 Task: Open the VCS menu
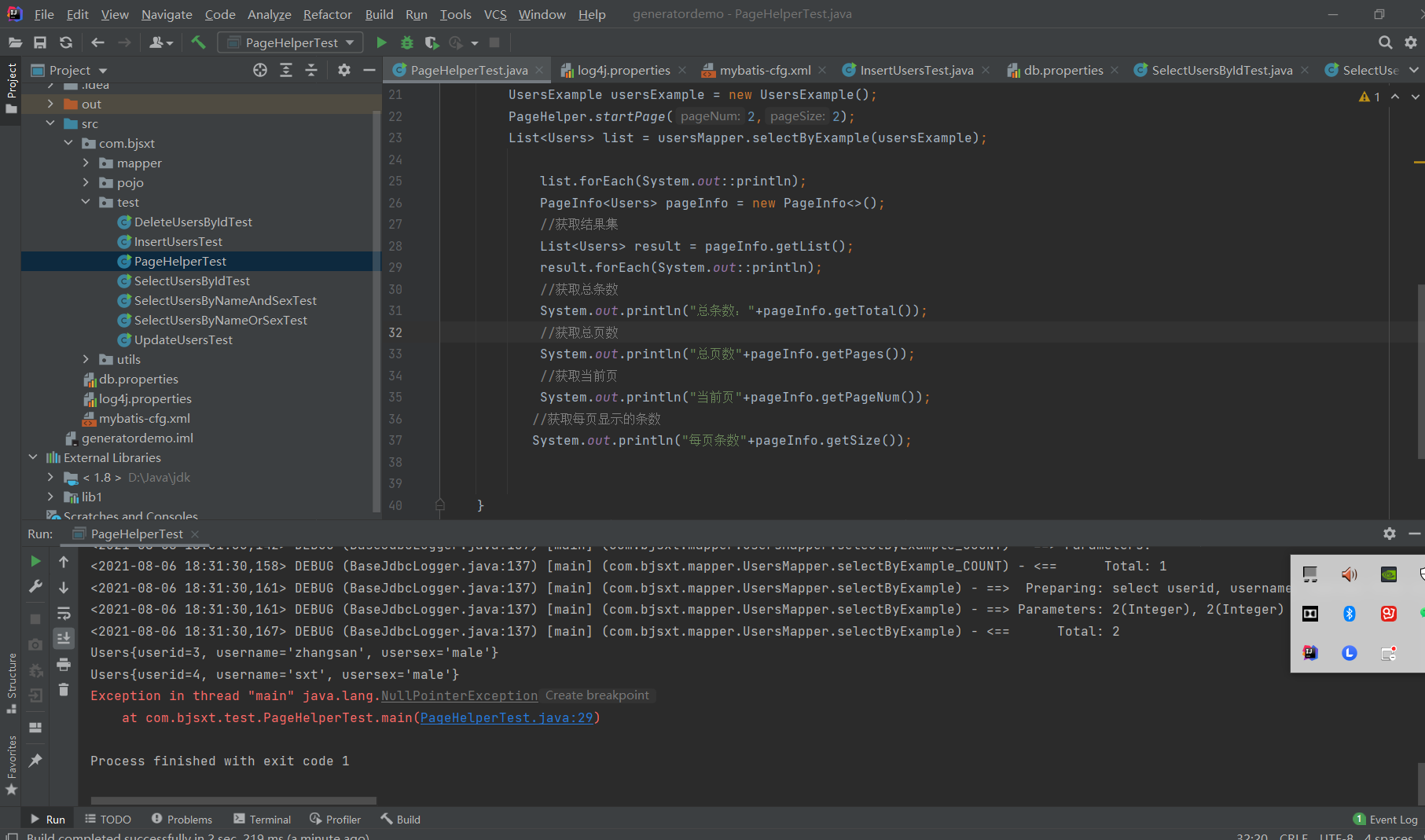[495, 14]
